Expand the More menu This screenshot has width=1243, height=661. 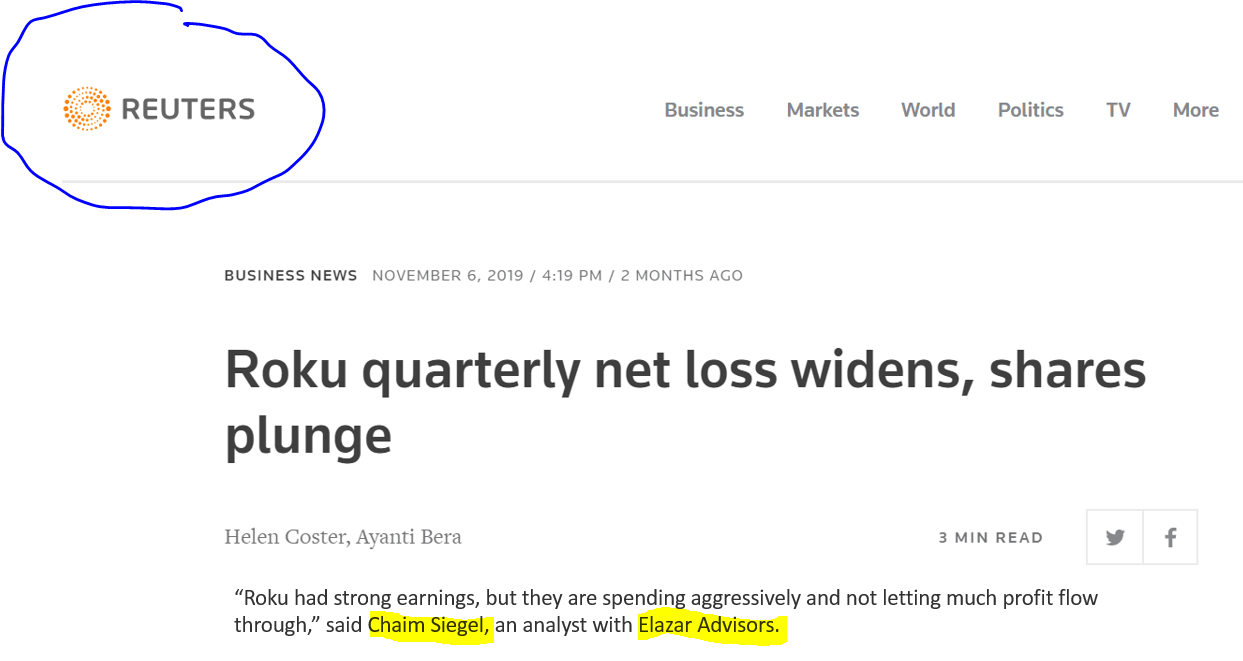[1196, 110]
